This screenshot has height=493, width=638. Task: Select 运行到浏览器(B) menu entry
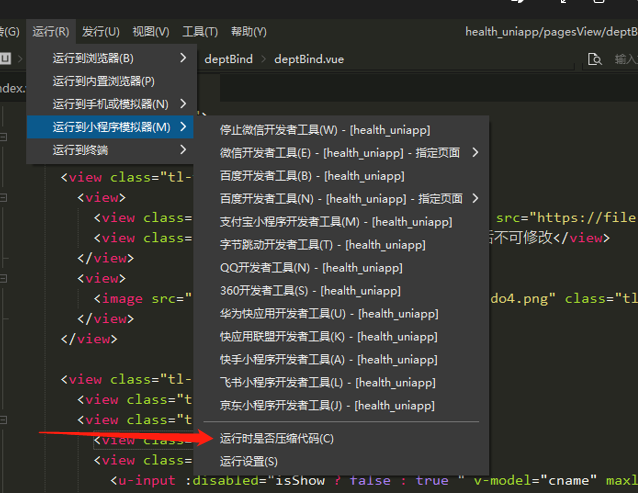click(110, 58)
